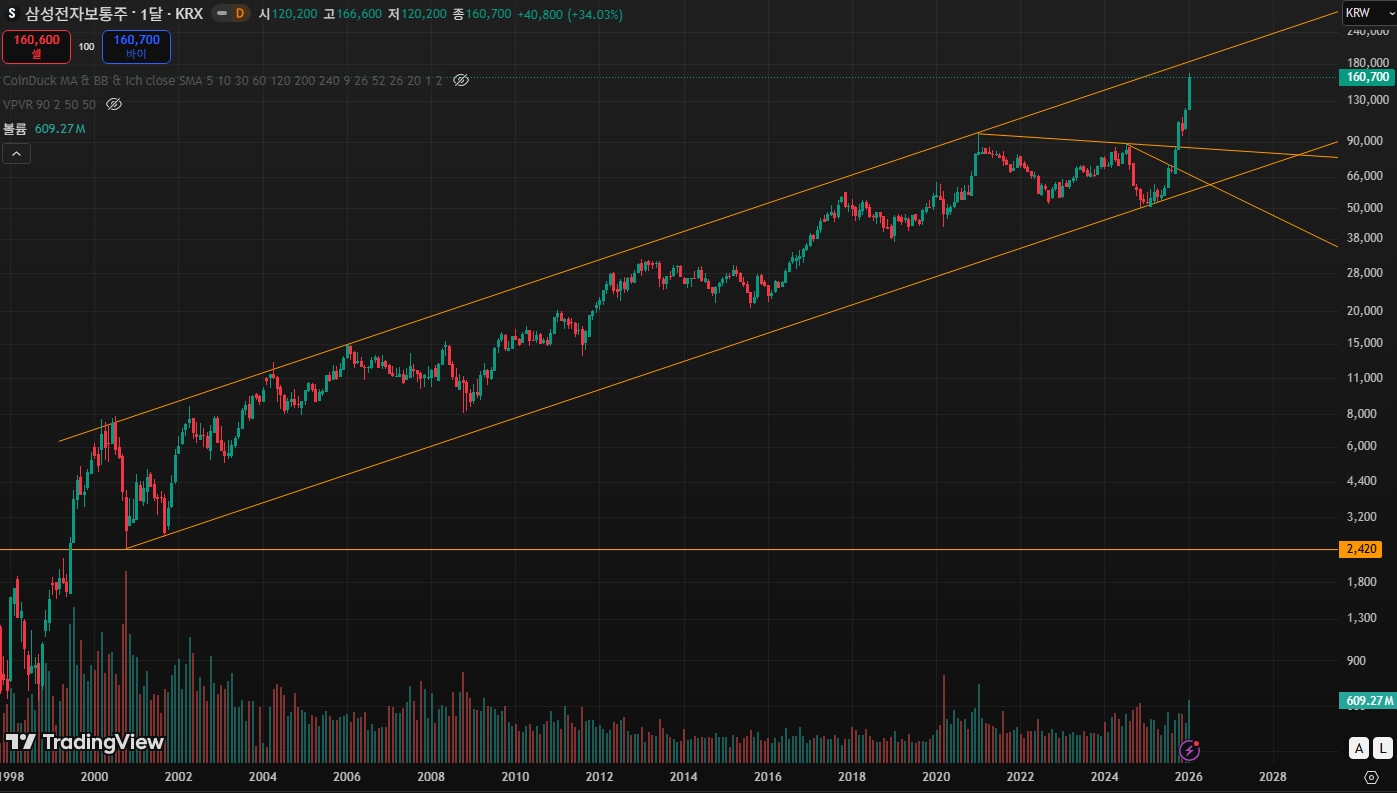Image resolution: width=1397 pixels, height=793 pixels.
Task: Click the Samsung Electronics S symbol logo
Action: pyautogui.click(x=12, y=14)
